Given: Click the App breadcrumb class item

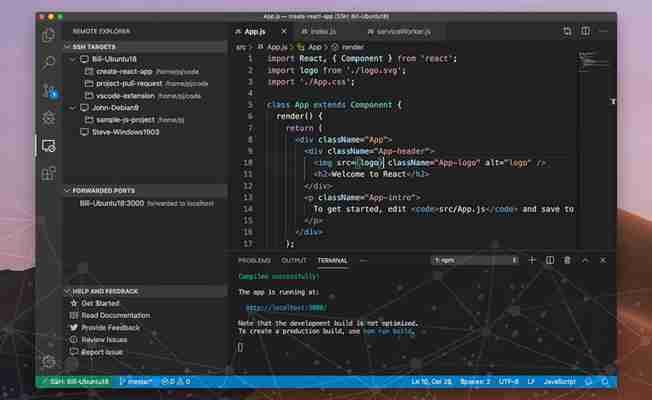Looking at the screenshot, I should tap(310, 47).
